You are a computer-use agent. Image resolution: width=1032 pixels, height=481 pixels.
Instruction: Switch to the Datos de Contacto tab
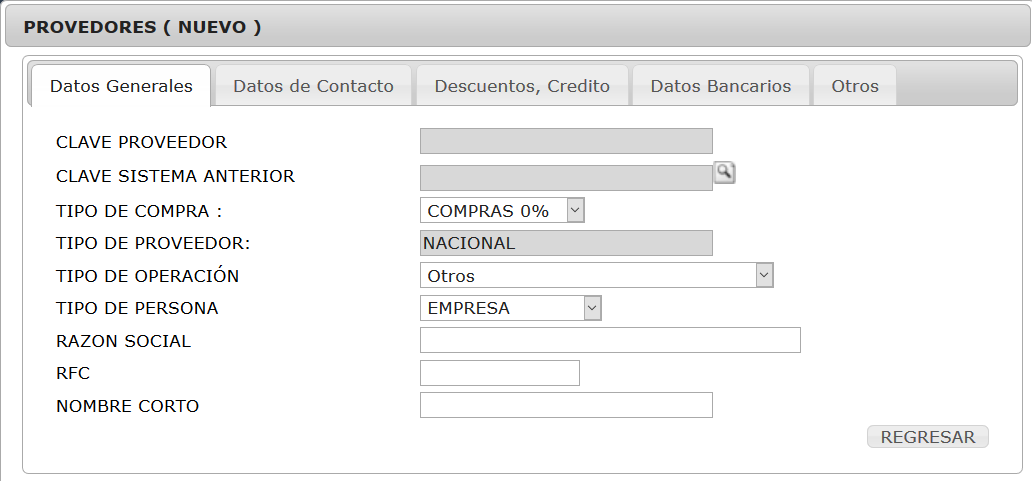pyautogui.click(x=313, y=86)
